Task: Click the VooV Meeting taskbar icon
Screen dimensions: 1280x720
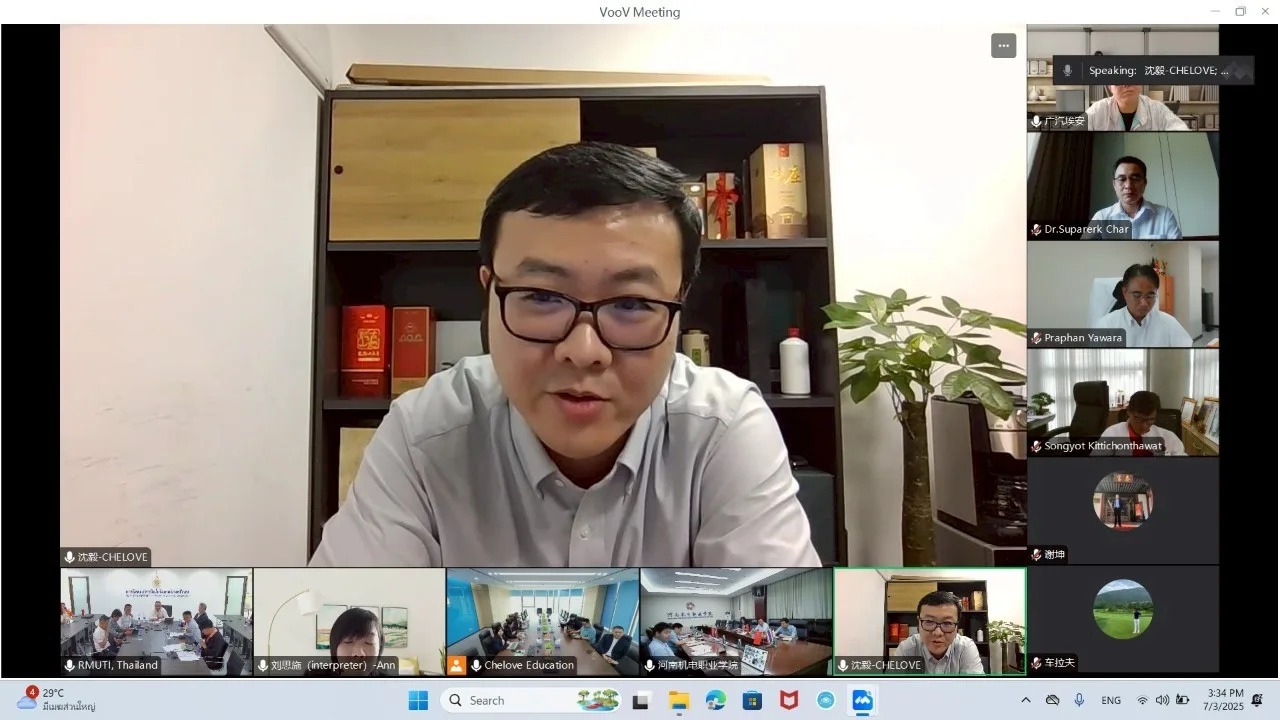Action: [x=862, y=700]
